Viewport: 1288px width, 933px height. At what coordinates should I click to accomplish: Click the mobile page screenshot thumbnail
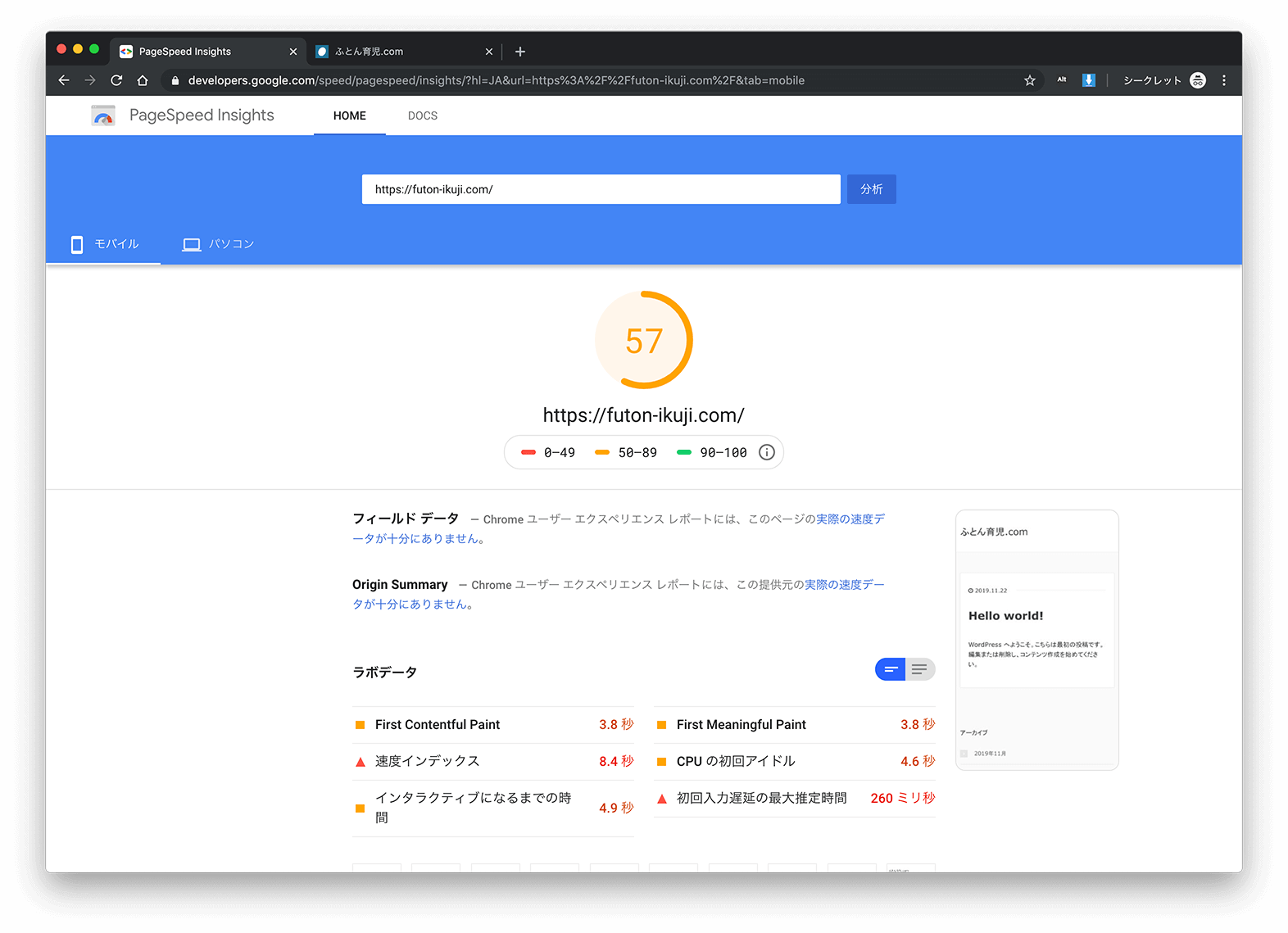pyautogui.click(x=1036, y=640)
